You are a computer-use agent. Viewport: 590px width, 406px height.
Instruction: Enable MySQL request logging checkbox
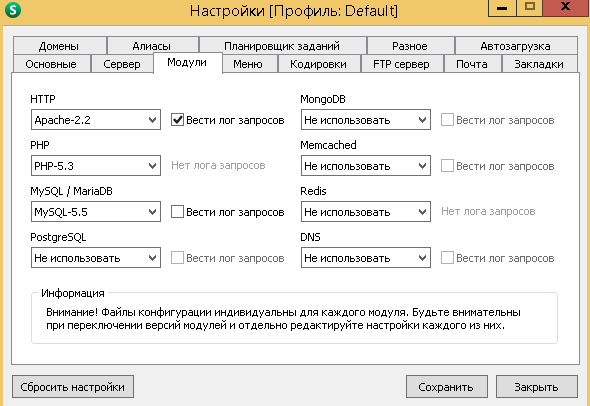pos(177,211)
